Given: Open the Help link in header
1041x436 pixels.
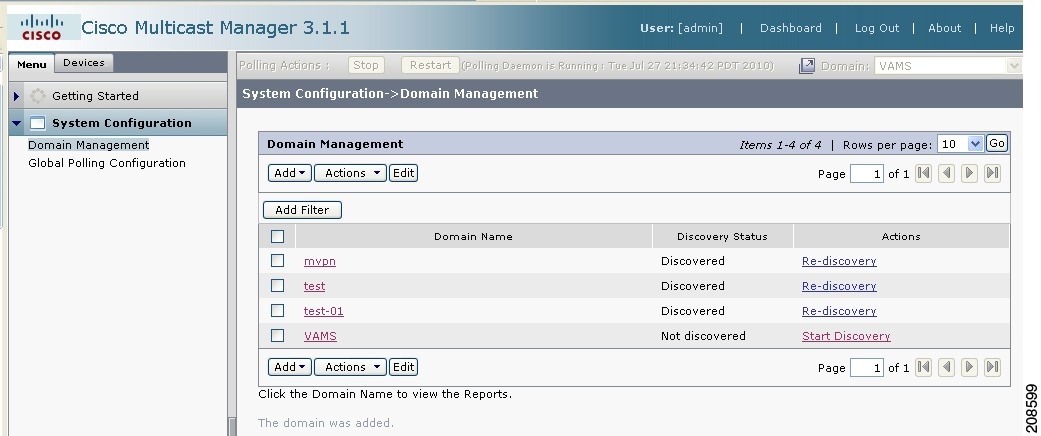Looking at the screenshot, I should coord(1002,28).
